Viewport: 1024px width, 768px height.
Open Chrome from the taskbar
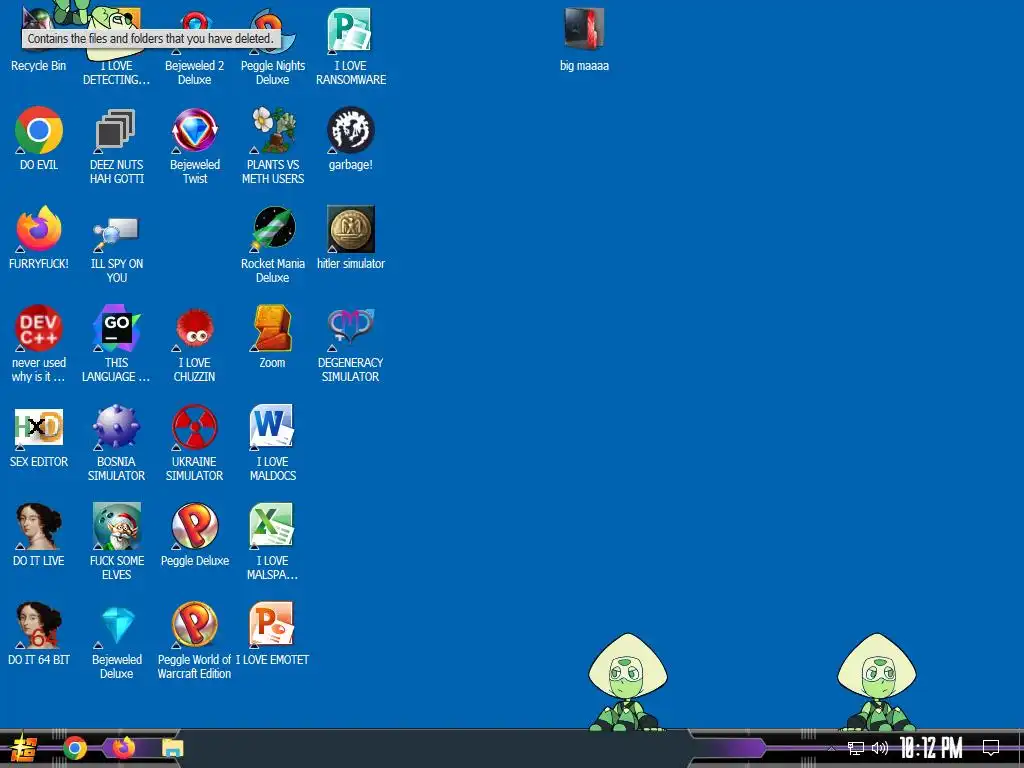click(x=75, y=748)
